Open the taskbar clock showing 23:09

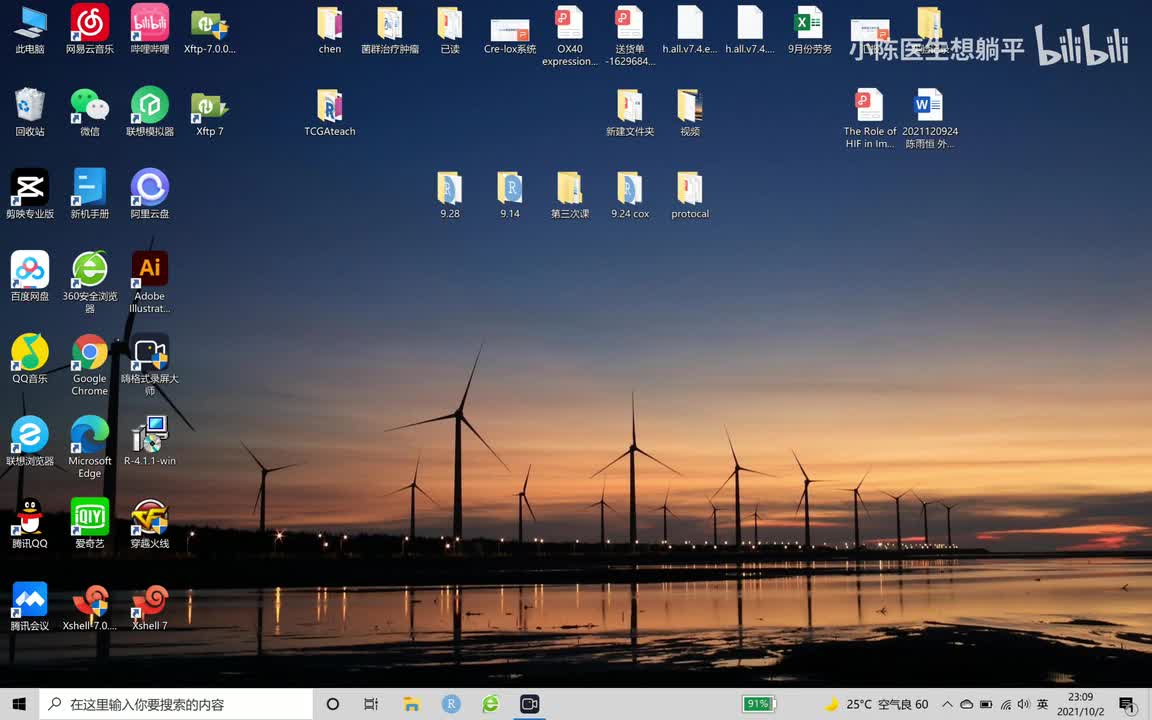pos(1080,704)
